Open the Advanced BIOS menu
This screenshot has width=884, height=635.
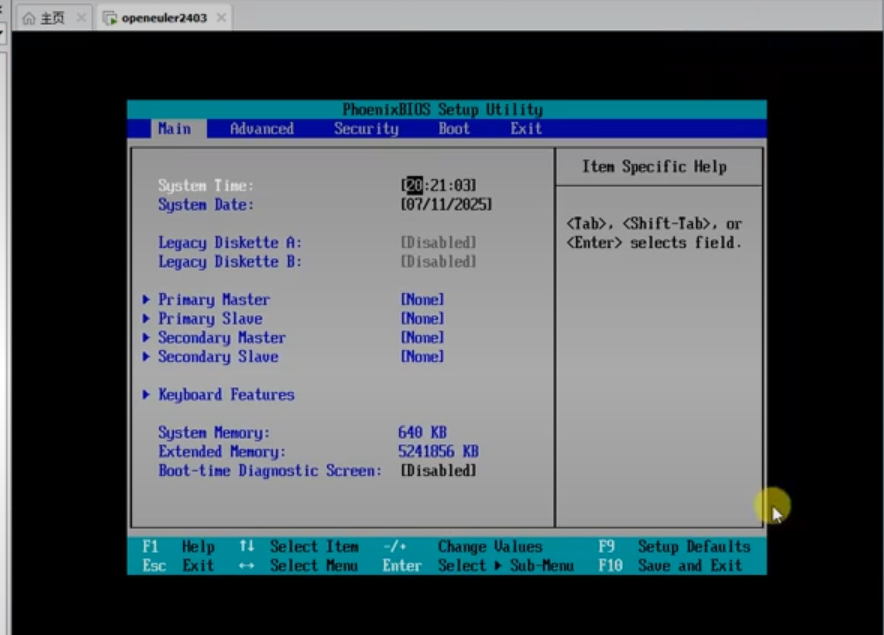point(262,129)
